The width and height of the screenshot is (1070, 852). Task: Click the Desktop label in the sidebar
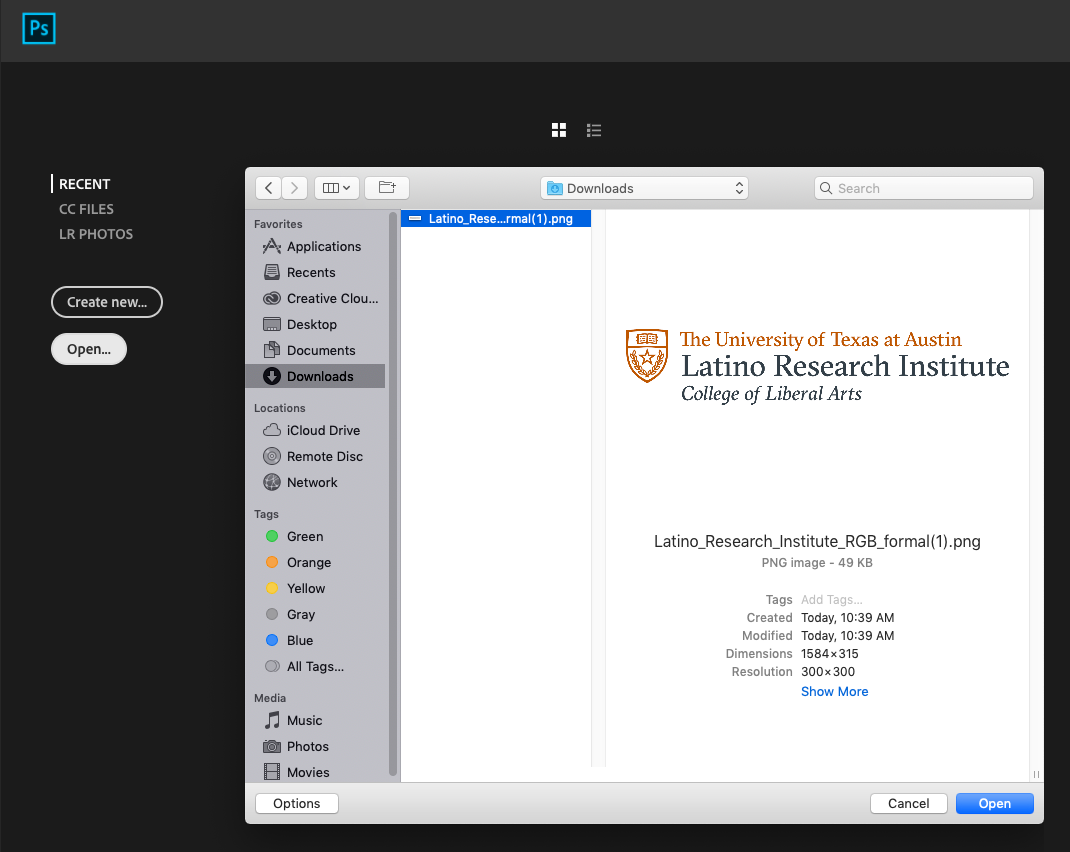(312, 324)
